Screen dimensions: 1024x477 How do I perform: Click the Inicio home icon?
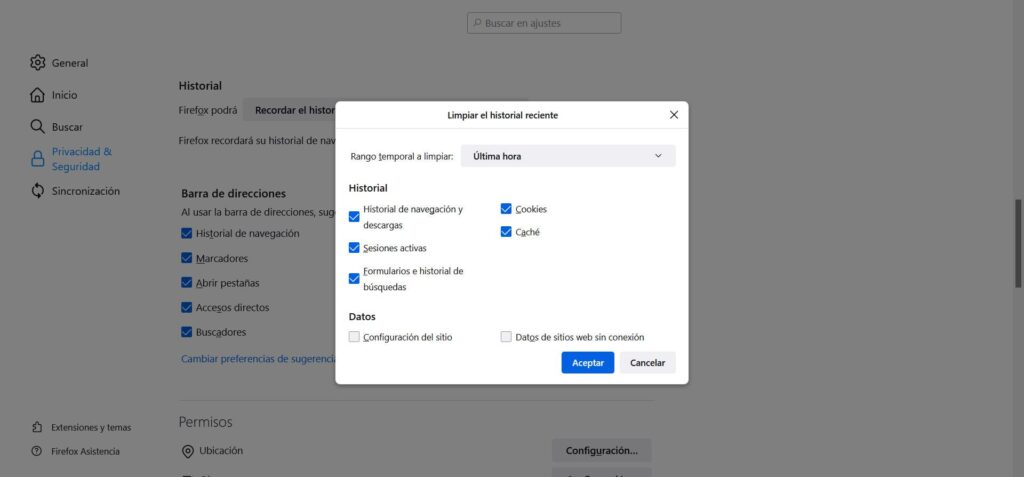37,95
